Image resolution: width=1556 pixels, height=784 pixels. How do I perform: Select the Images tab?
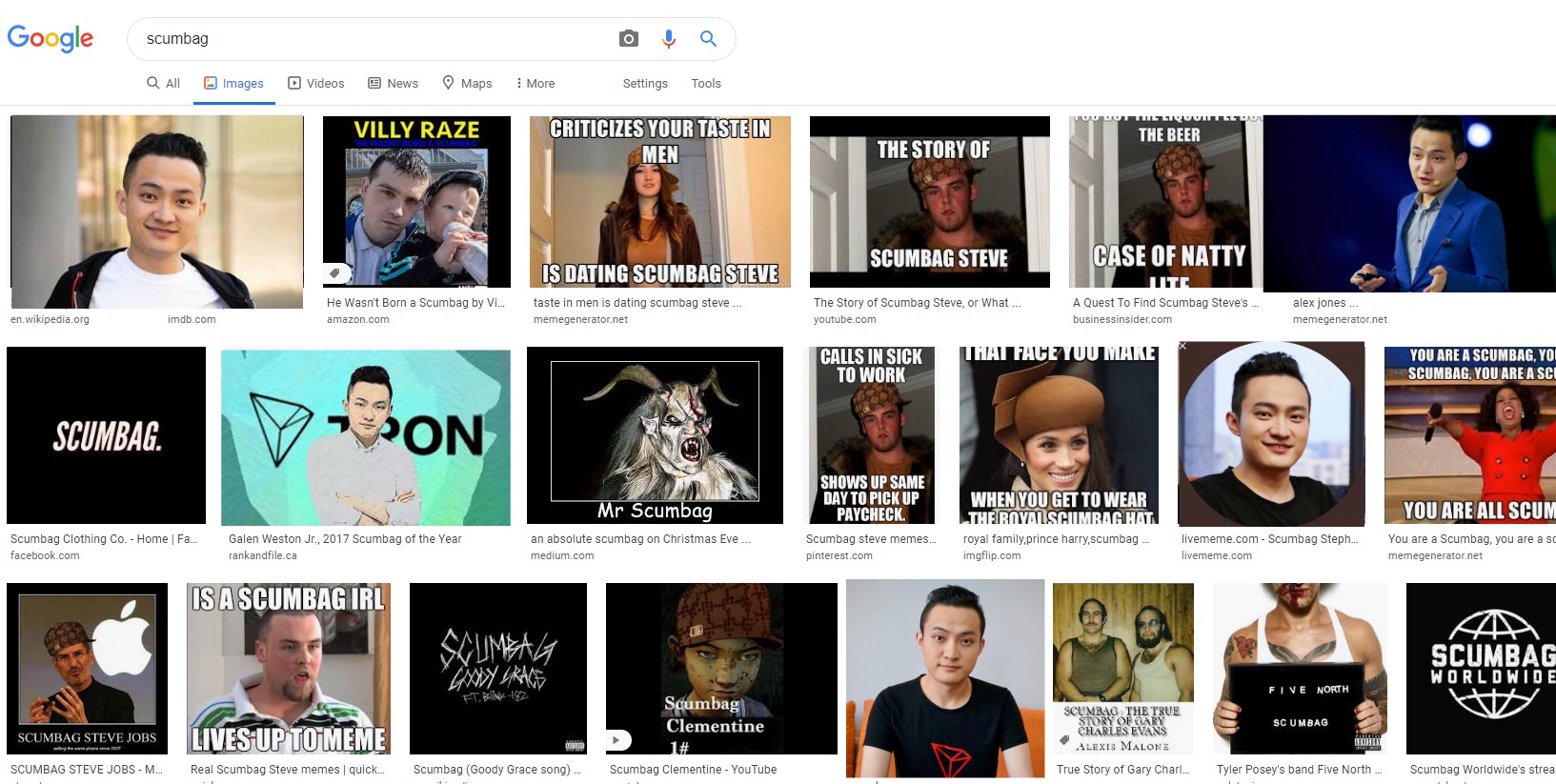(x=233, y=83)
